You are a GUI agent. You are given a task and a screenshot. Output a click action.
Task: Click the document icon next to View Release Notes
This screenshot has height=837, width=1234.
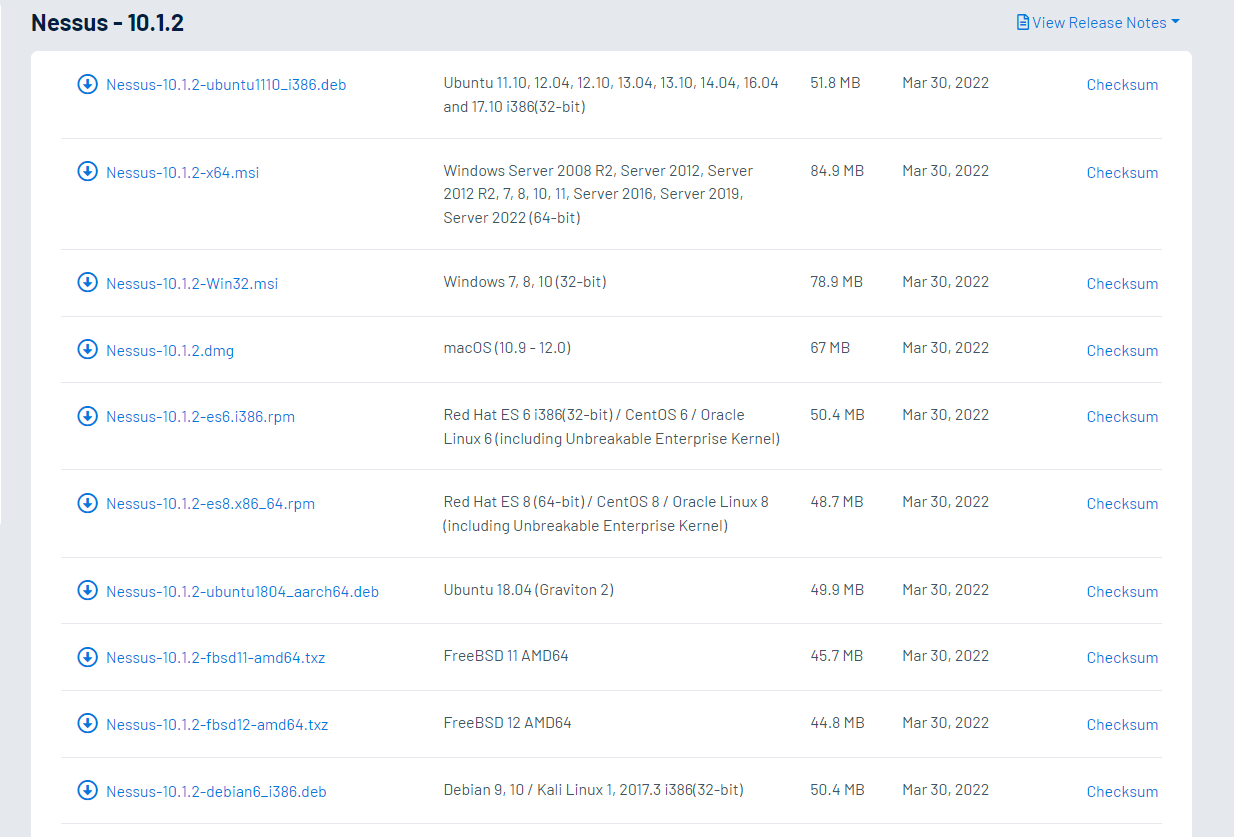tap(1023, 22)
